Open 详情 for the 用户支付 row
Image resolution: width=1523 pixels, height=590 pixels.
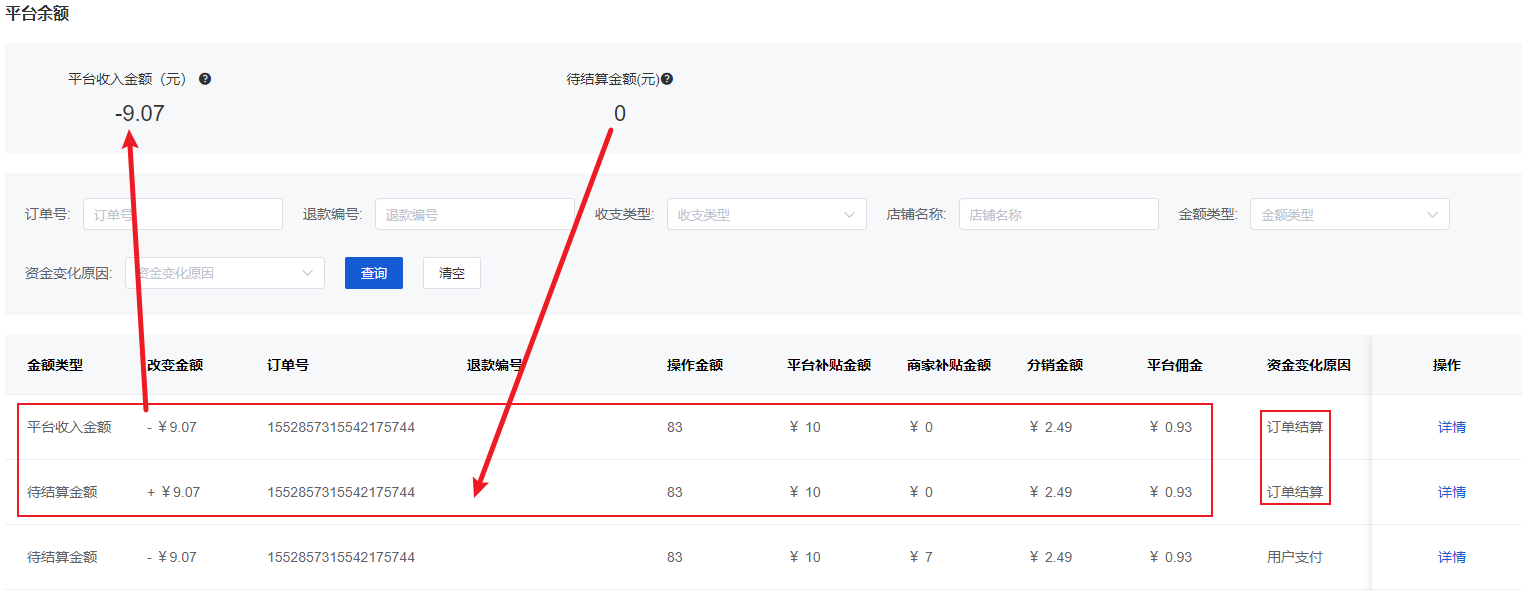(x=1452, y=557)
